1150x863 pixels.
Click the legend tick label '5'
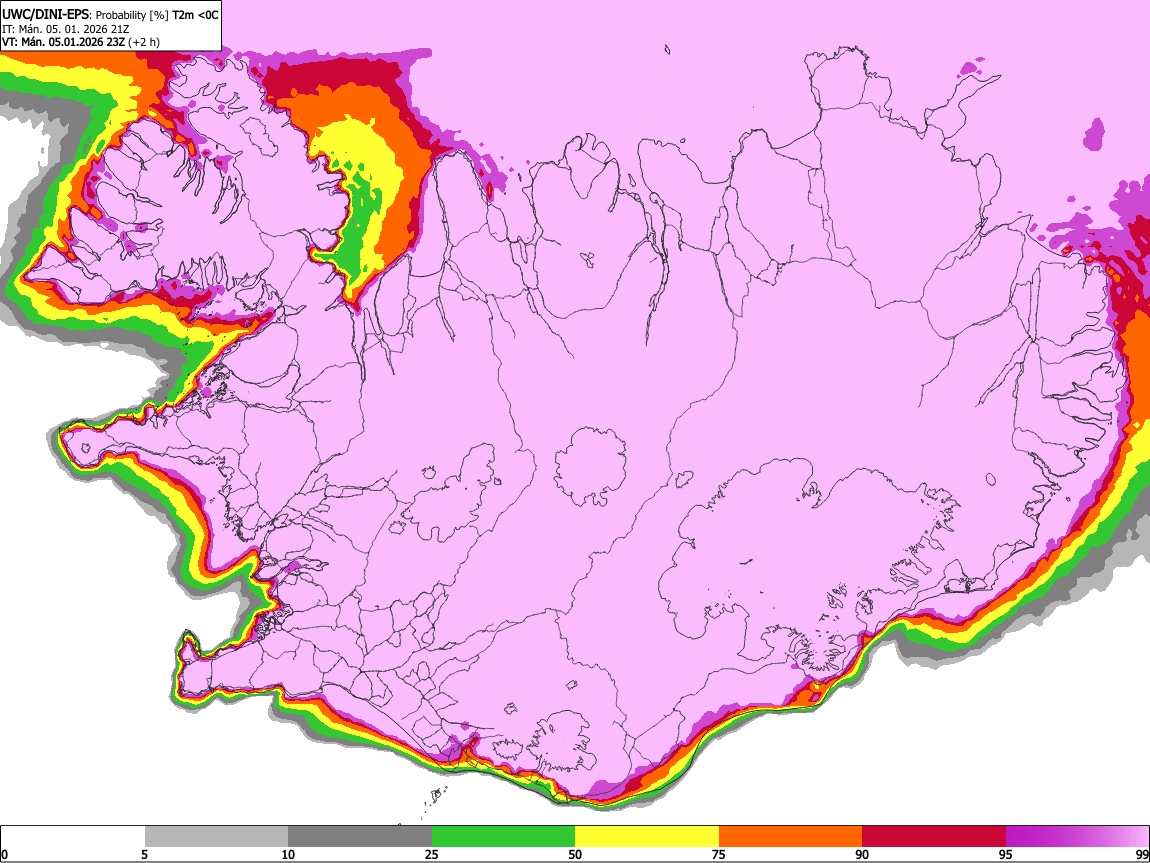[144, 855]
